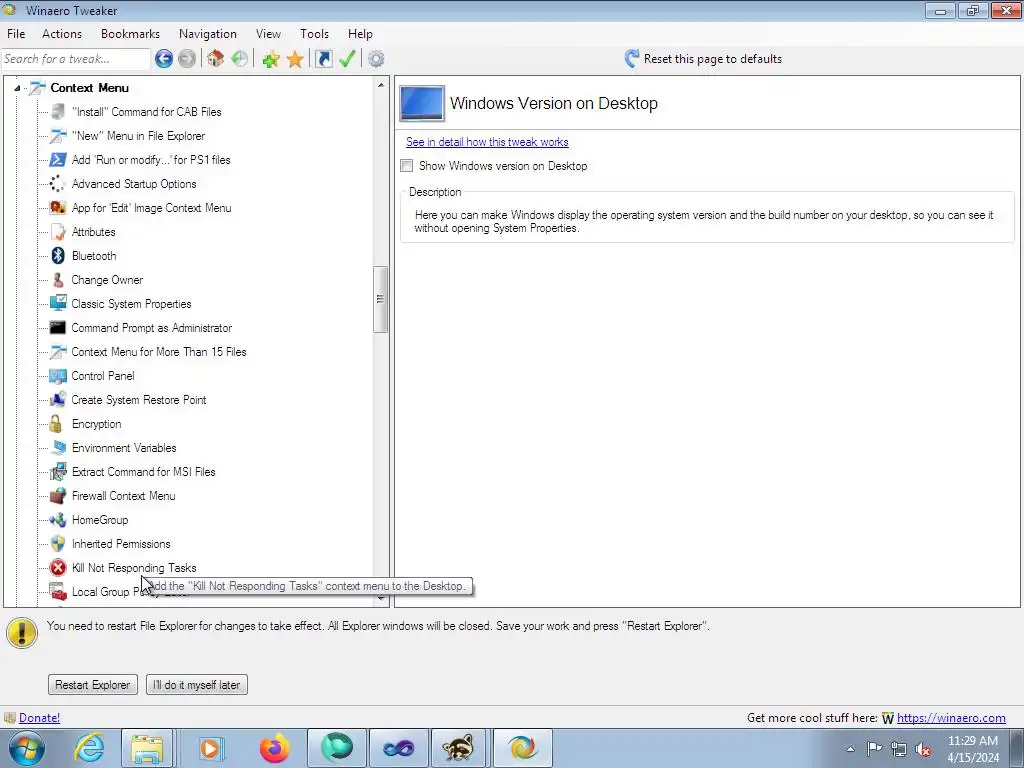
Task: Select App for 'Edit' Image Context Menu
Action: tap(152, 208)
